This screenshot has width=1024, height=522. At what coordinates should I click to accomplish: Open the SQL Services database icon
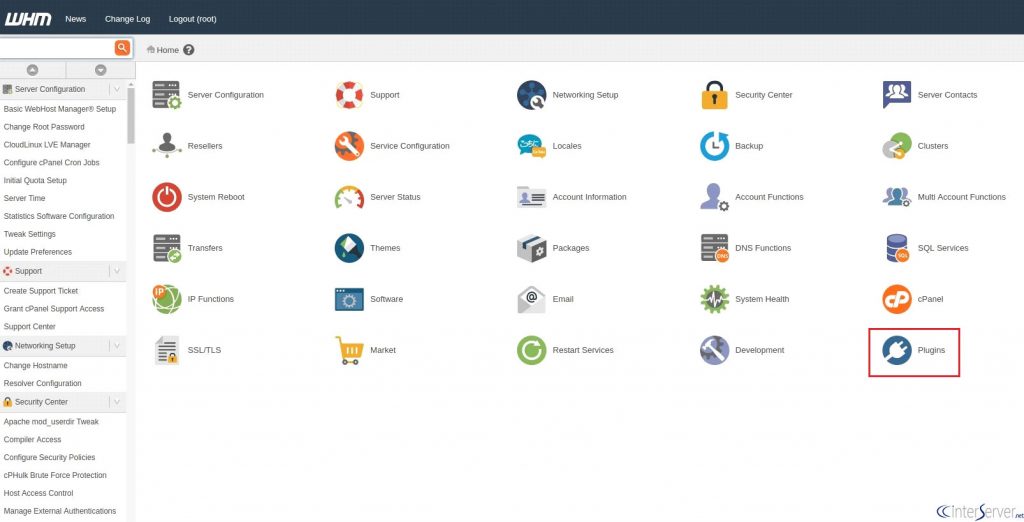(897, 248)
